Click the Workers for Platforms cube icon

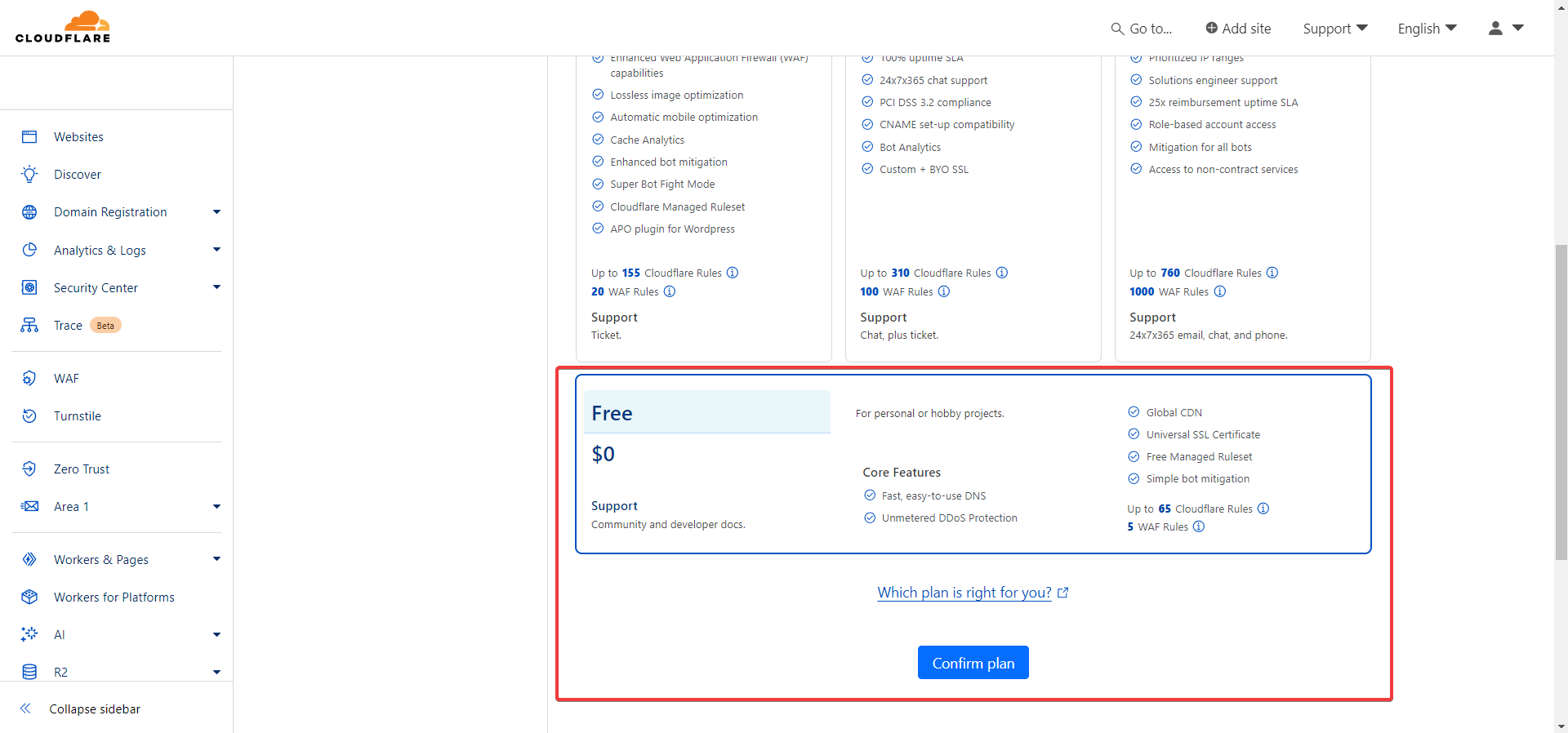(29, 597)
